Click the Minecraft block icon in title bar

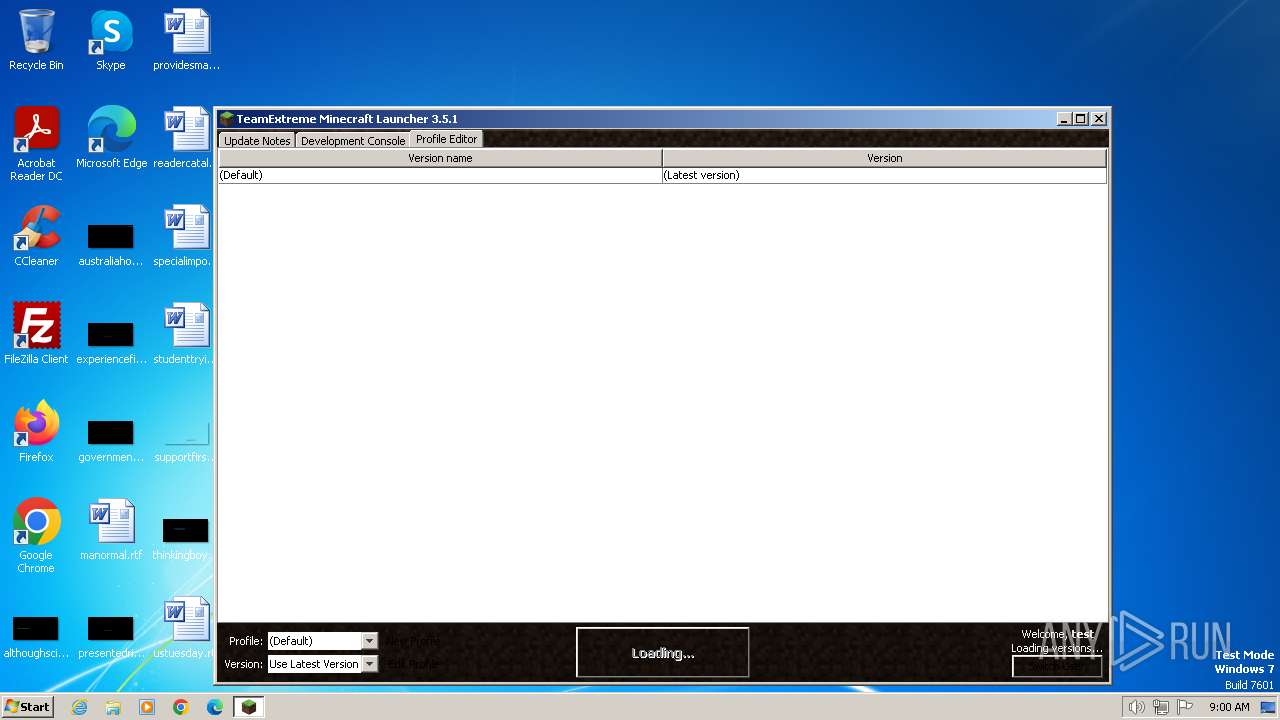[x=227, y=119]
